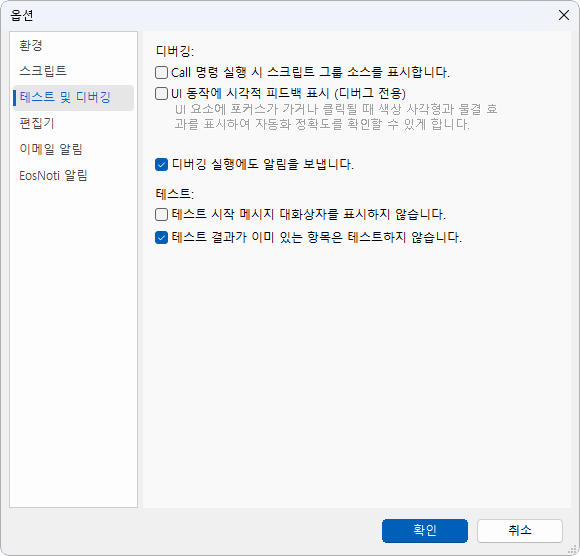This screenshot has height=556, width=580.
Task: Open the 환경 options category
Action: tap(73, 46)
